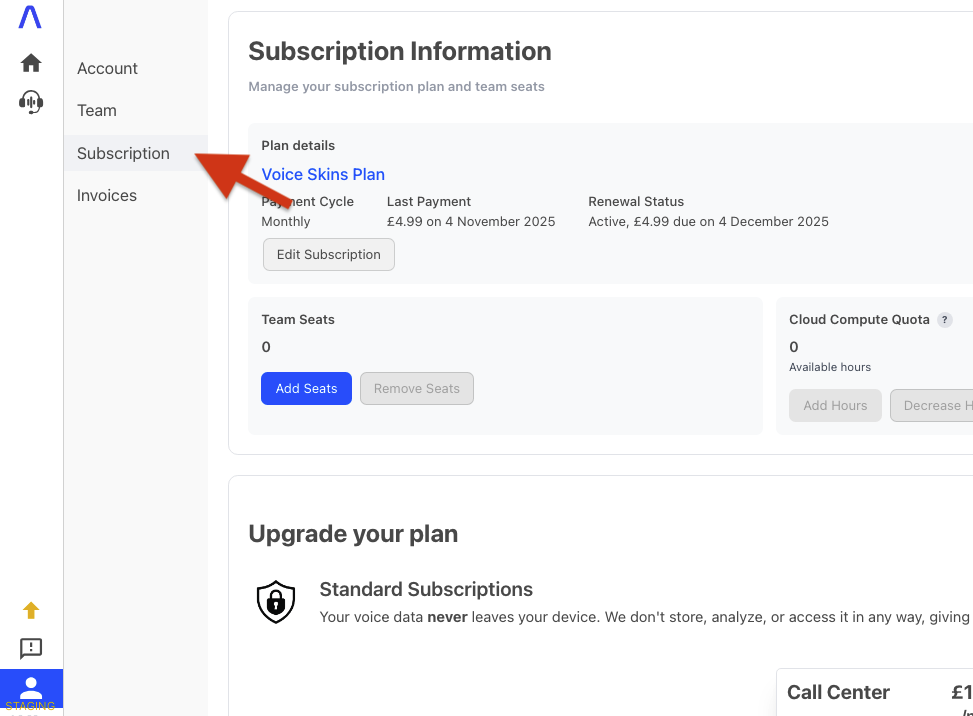Select the headset voice tools icon
Screen dimensions: 973x716
click(x=30, y=101)
